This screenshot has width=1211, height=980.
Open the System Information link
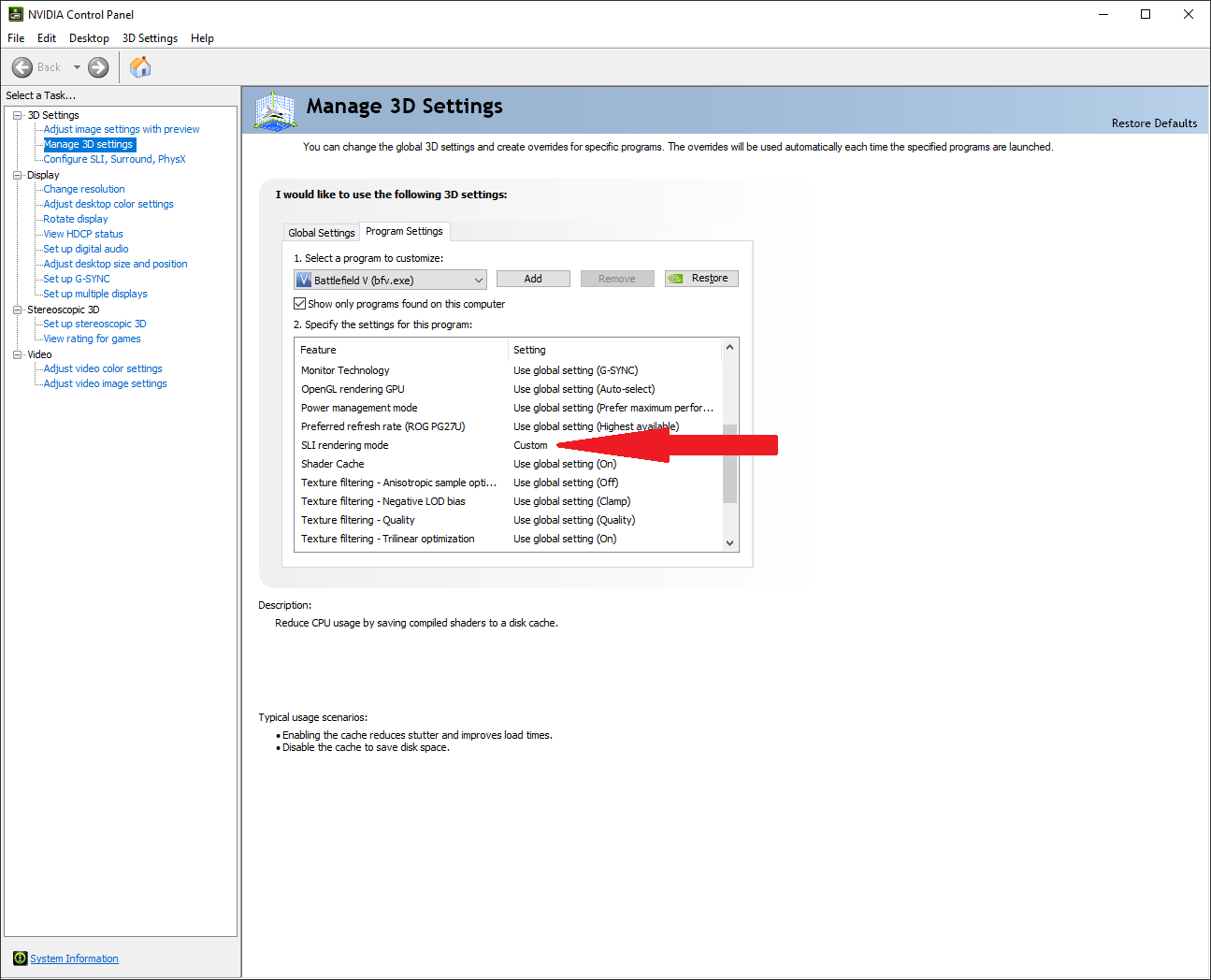click(74, 958)
